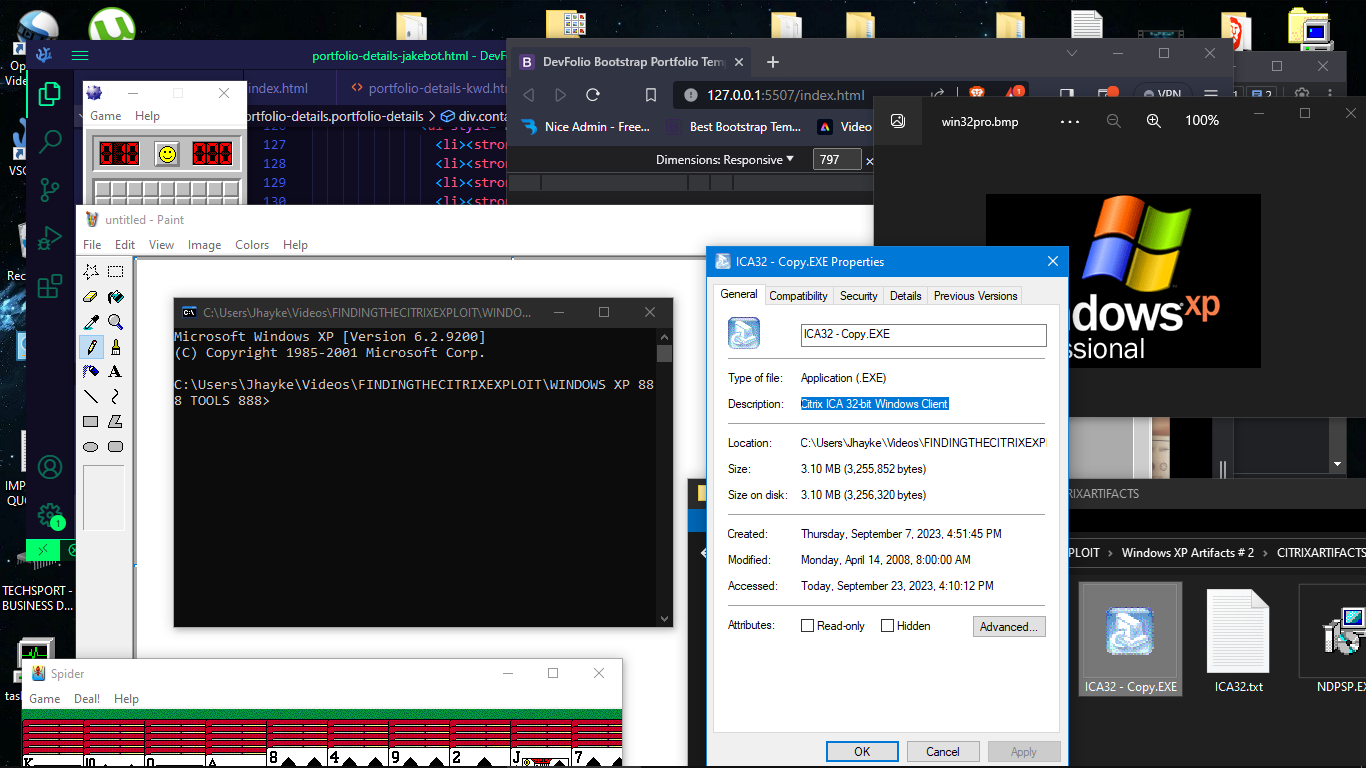
Task: Click the Minesweeper smiley face button
Action: (x=167, y=154)
